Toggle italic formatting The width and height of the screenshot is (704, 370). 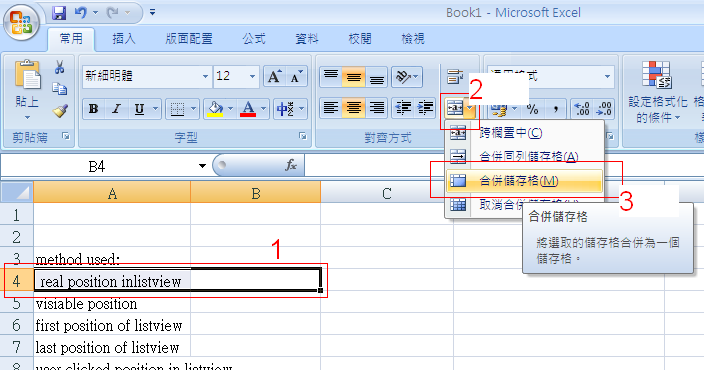click(116, 109)
